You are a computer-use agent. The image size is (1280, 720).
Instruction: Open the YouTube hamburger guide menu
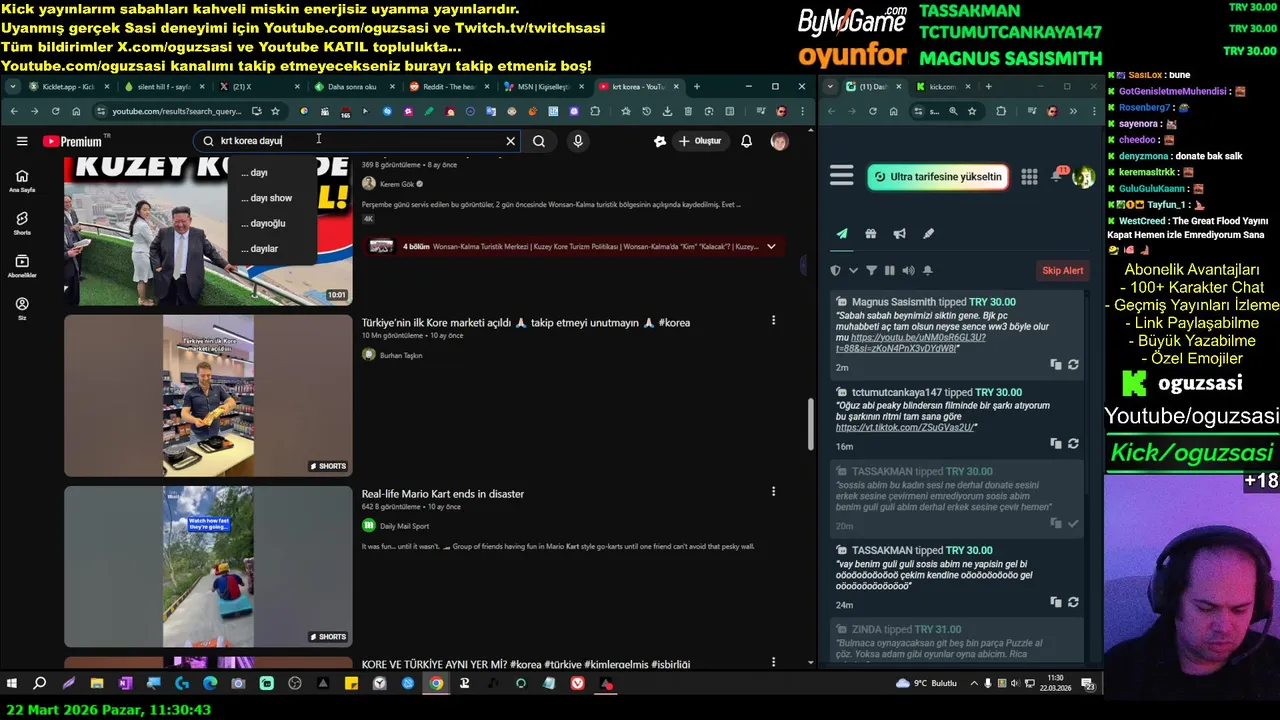[22, 141]
